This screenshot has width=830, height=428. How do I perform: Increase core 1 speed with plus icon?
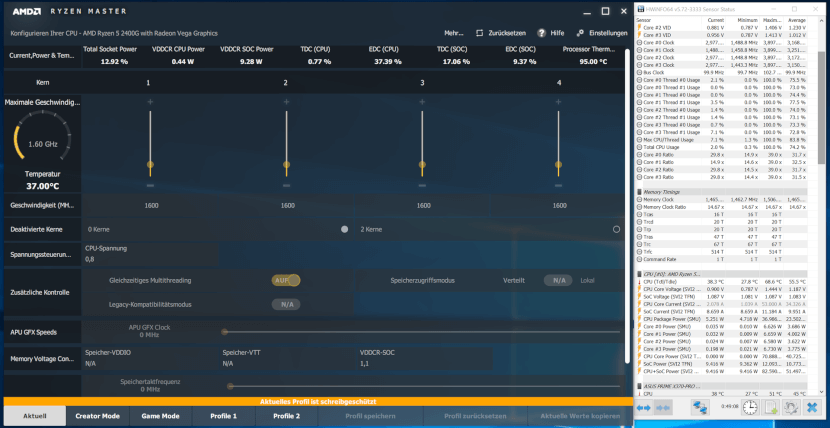tap(150, 102)
